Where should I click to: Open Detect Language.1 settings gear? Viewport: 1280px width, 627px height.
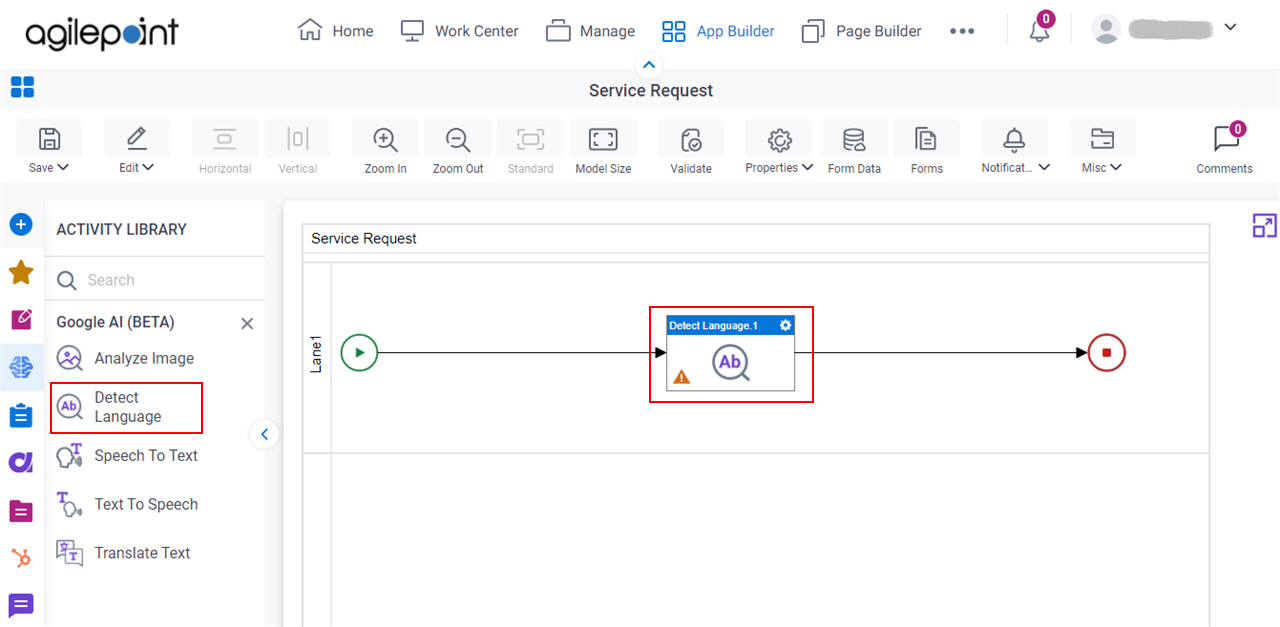[785, 325]
